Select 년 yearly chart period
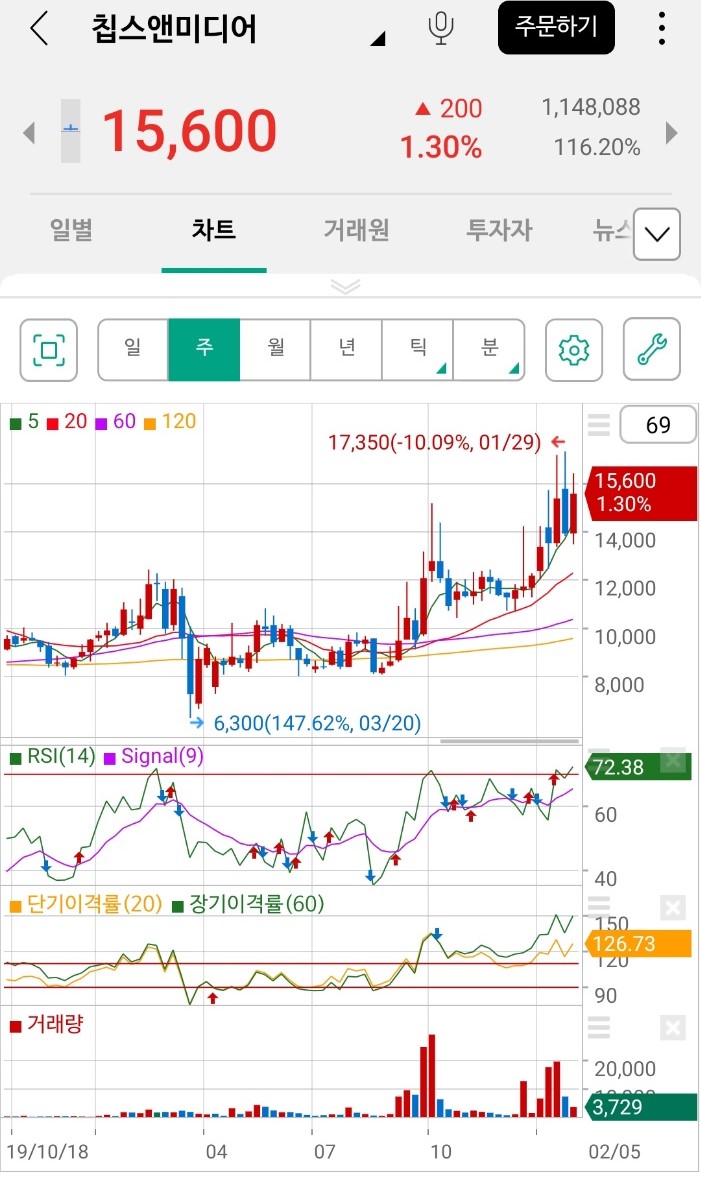701x1179 pixels. pos(347,350)
